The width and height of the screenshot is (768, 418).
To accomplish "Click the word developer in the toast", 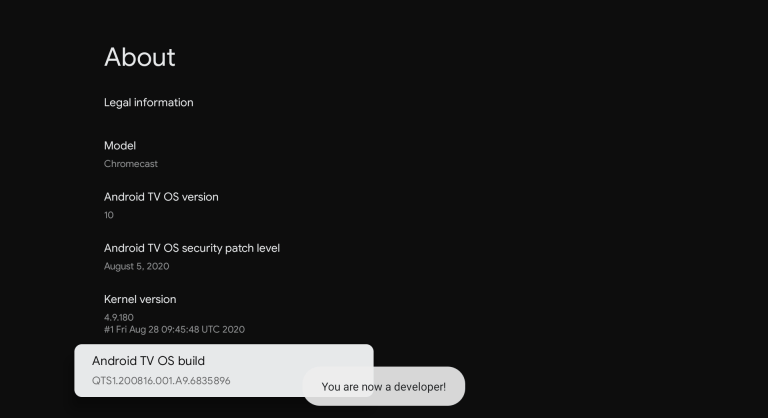I will click(x=420, y=387).
